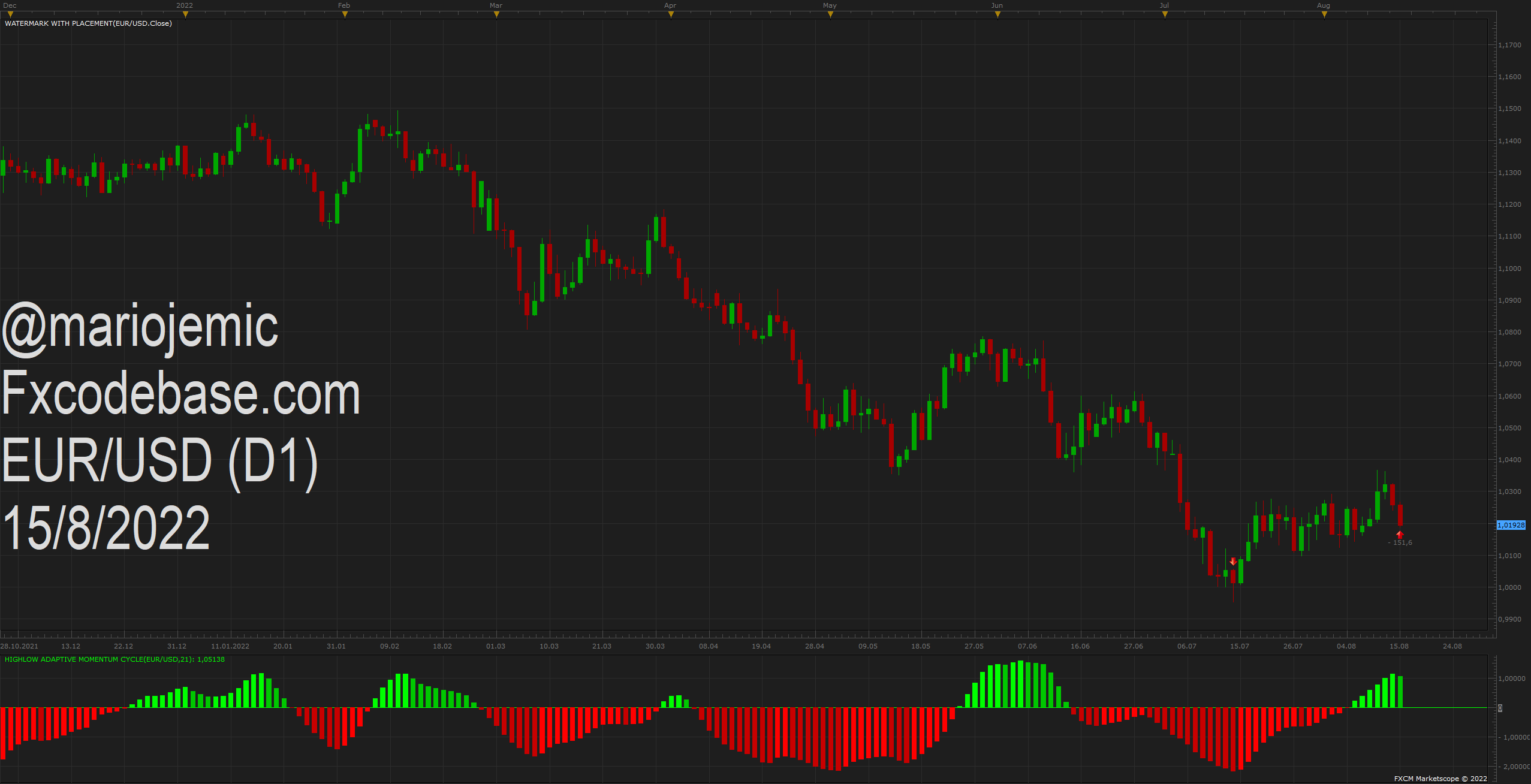Select the Apr month marker triangle
Viewport: 1531px width, 784px height.
[x=671, y=14]
